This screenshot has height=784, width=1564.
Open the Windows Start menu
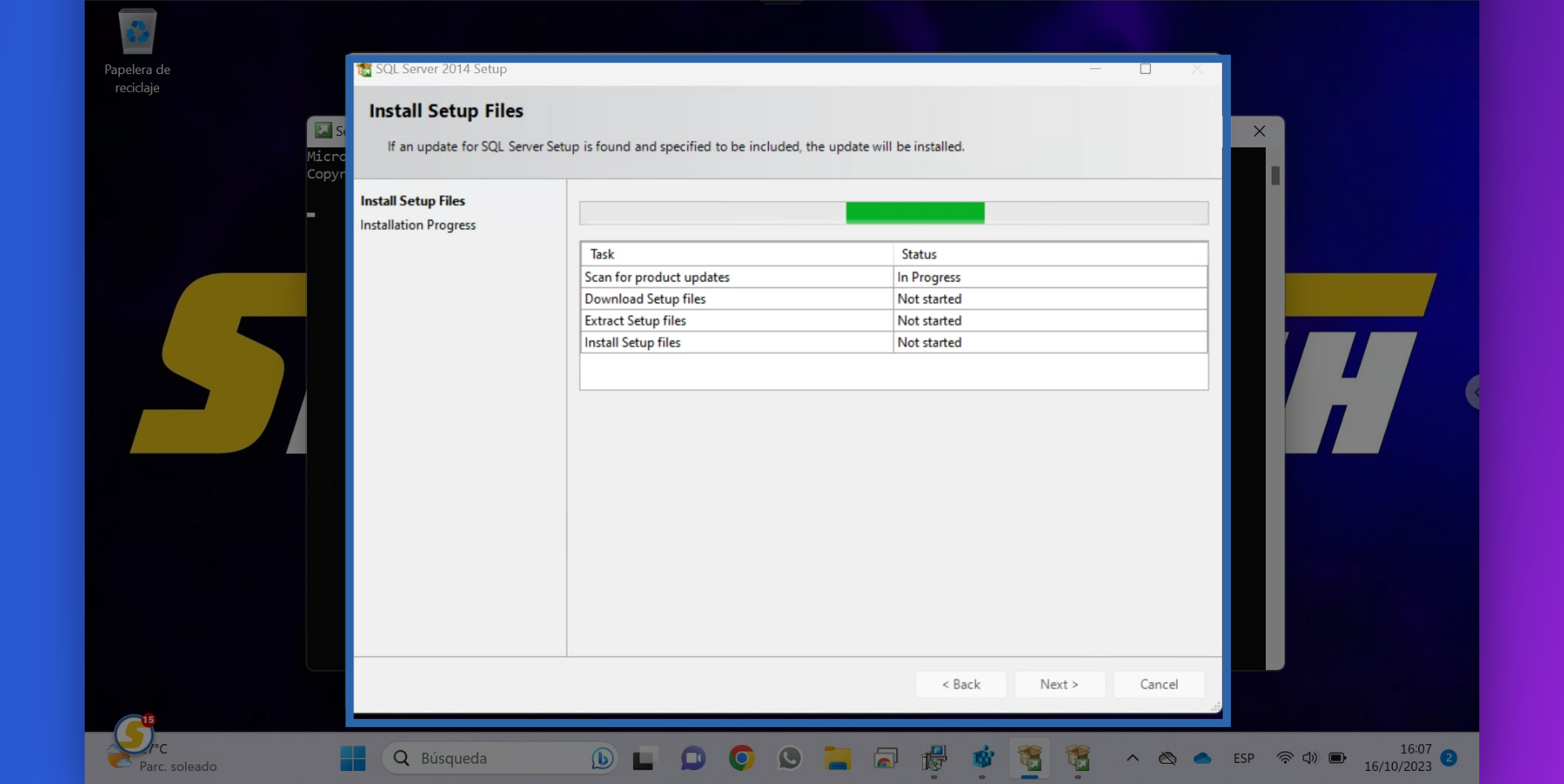pos(353,758)
